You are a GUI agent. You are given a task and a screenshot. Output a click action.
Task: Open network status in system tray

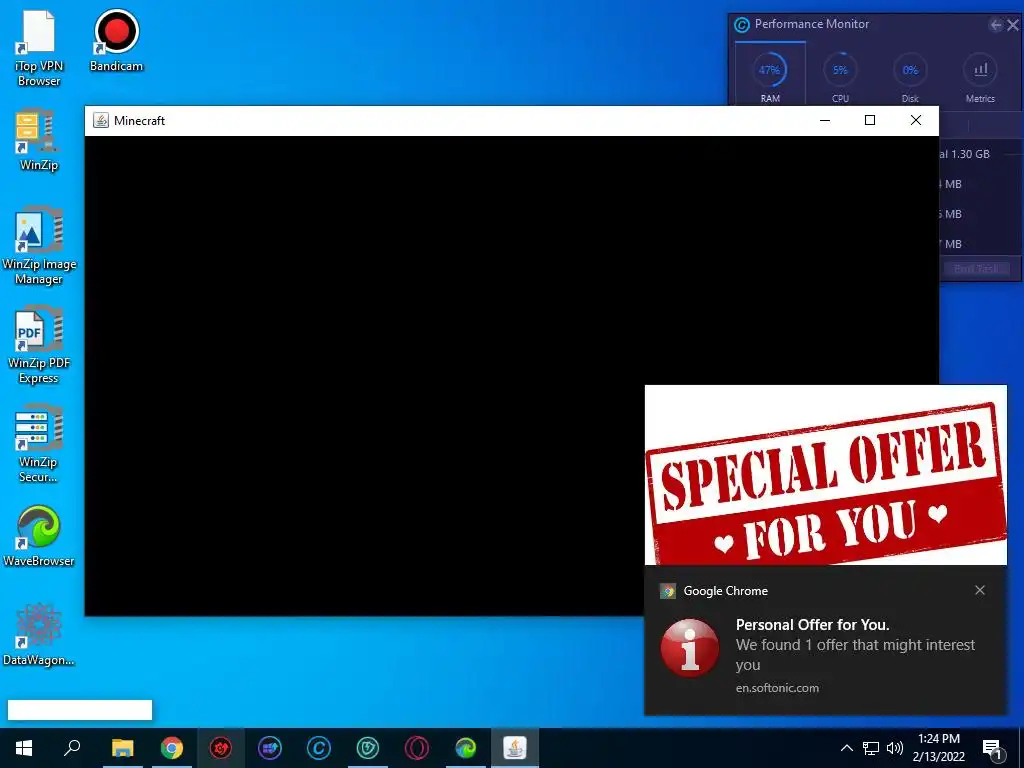871,748
